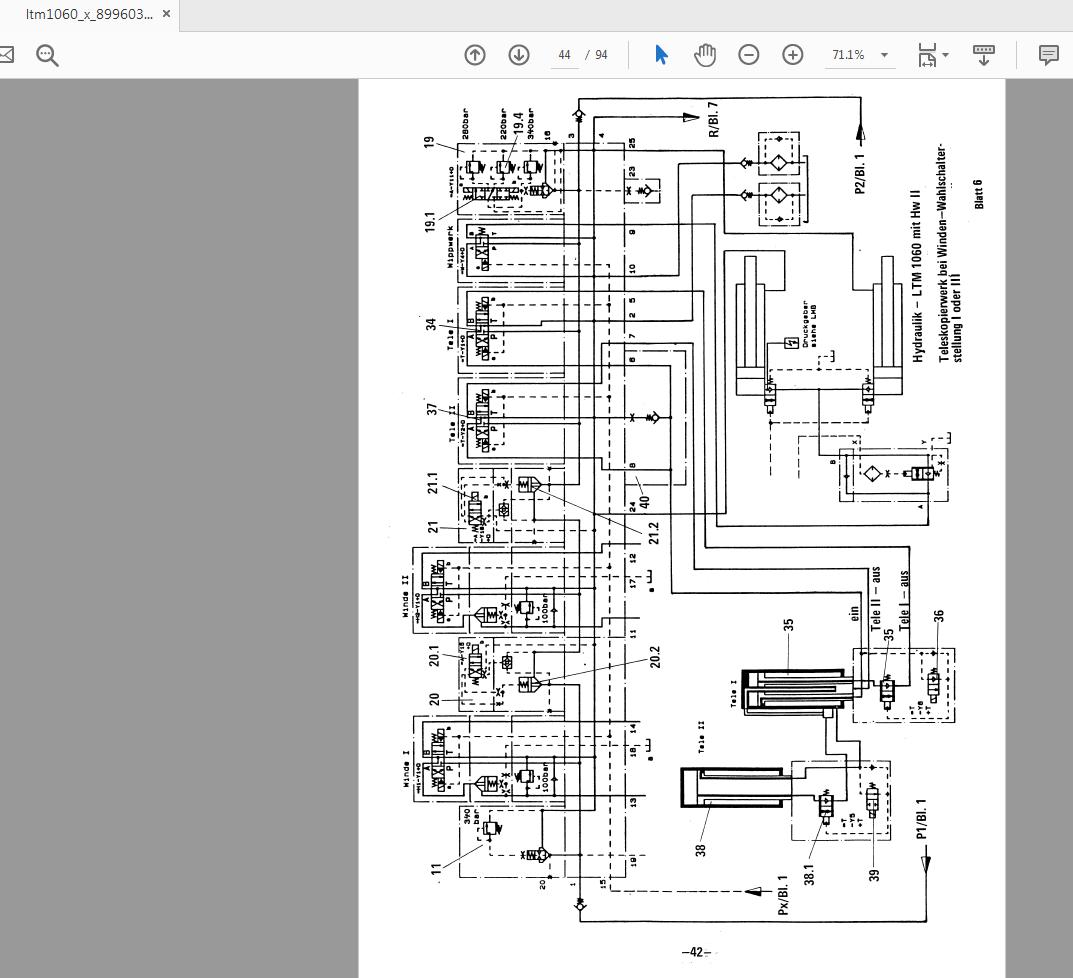
Task: Click the Winde I valve label
Action: click(x=406, y=768)
